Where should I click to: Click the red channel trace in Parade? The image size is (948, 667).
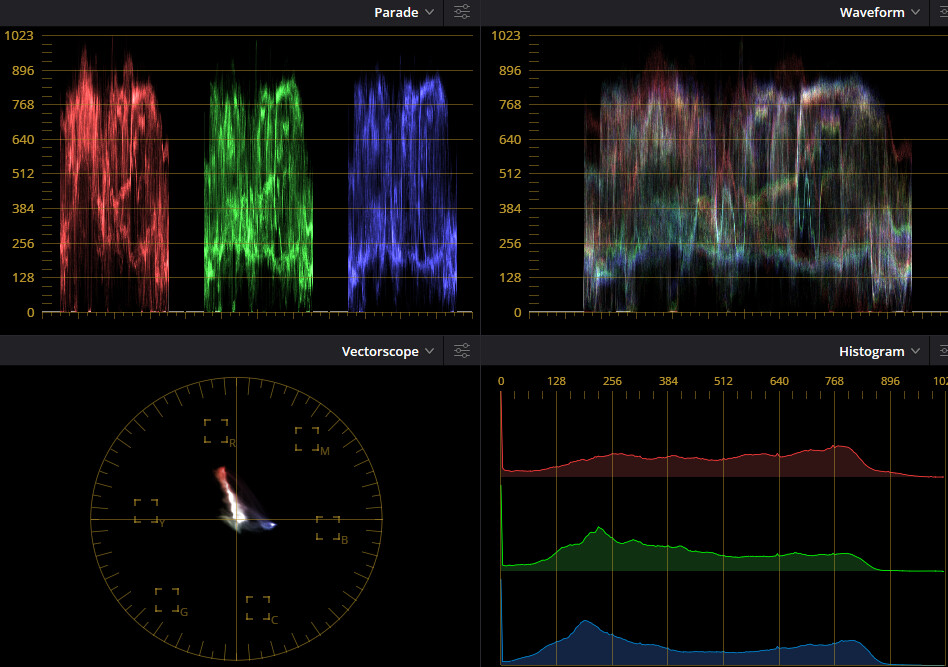[113, 180]
